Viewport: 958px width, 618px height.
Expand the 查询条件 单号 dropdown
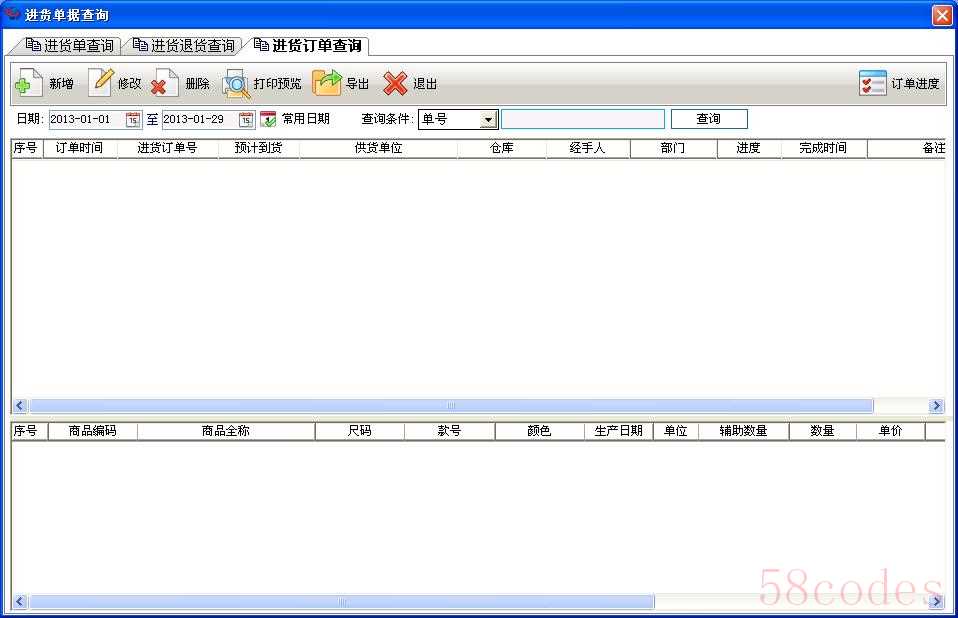click(488, 119)
